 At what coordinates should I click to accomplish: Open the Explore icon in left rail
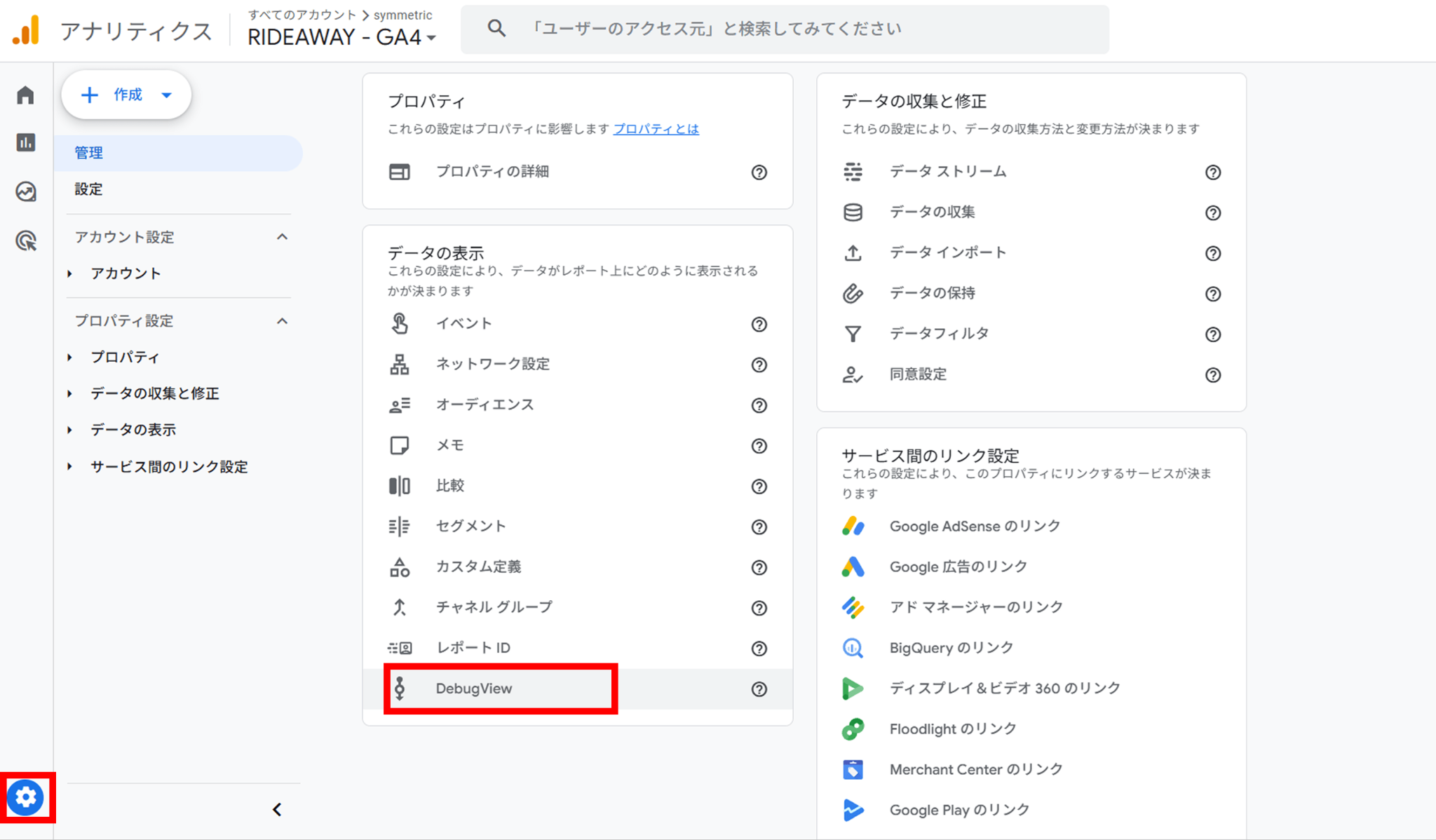(x=26, y=191)
